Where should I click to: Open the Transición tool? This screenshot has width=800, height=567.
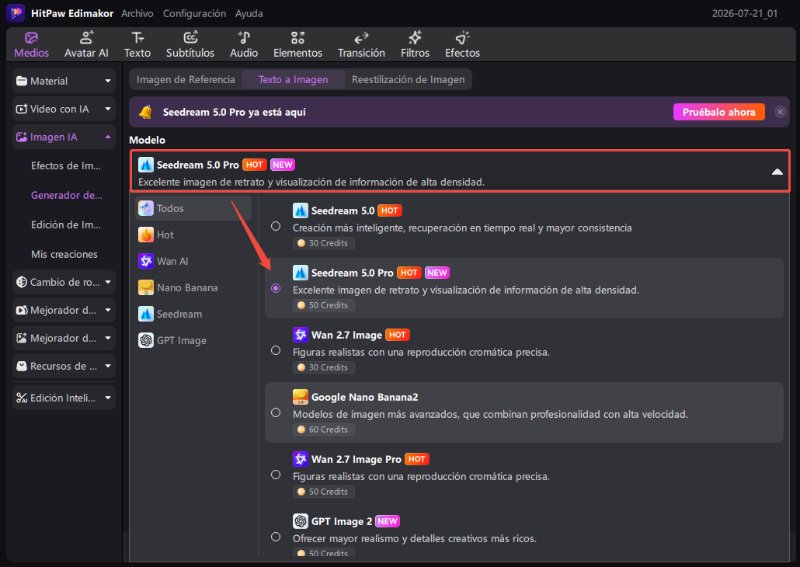coord(361,45)
